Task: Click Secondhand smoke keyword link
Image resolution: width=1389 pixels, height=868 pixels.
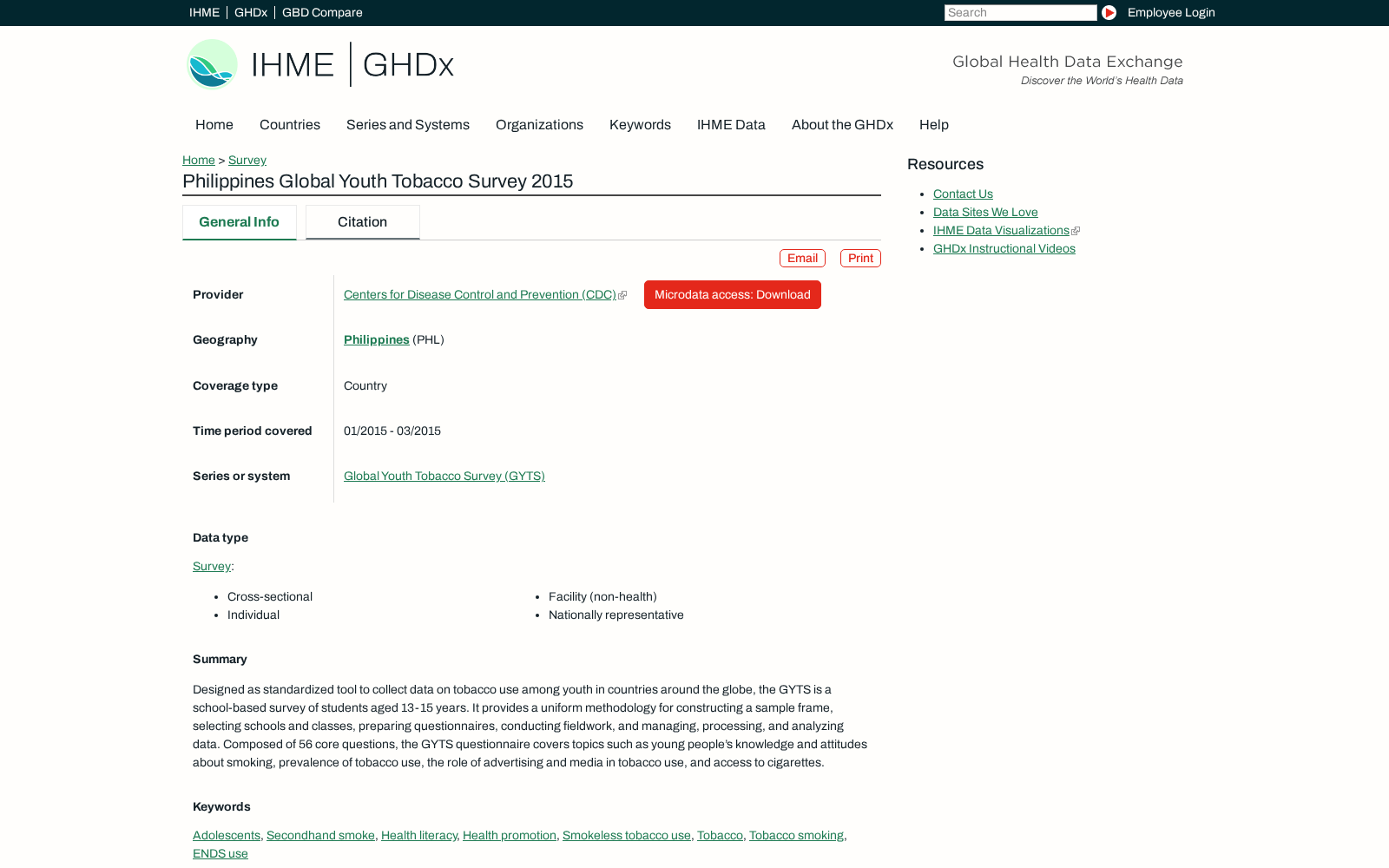Action: (320, 835)
